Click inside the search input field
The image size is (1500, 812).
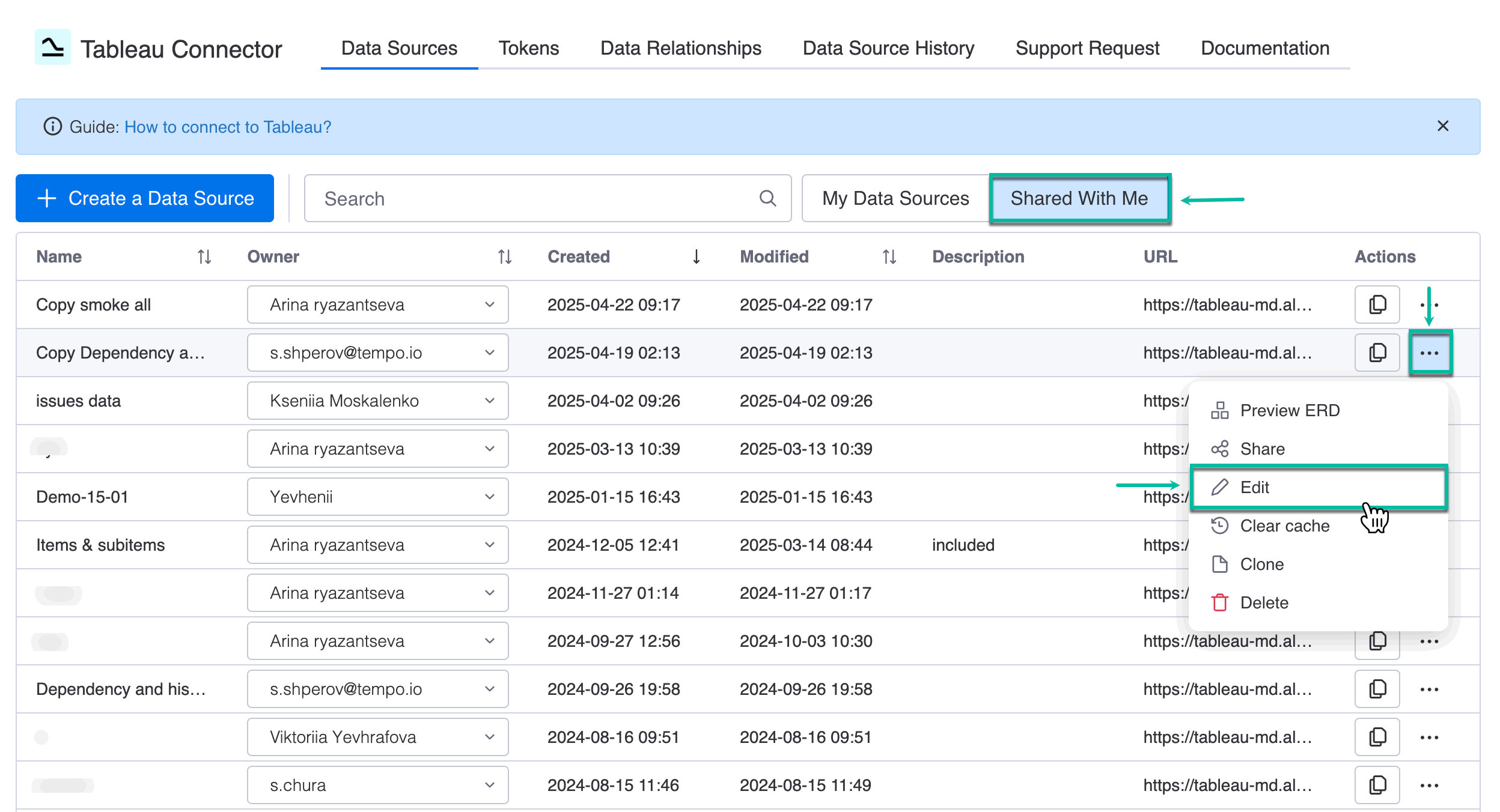pos(481,198)
